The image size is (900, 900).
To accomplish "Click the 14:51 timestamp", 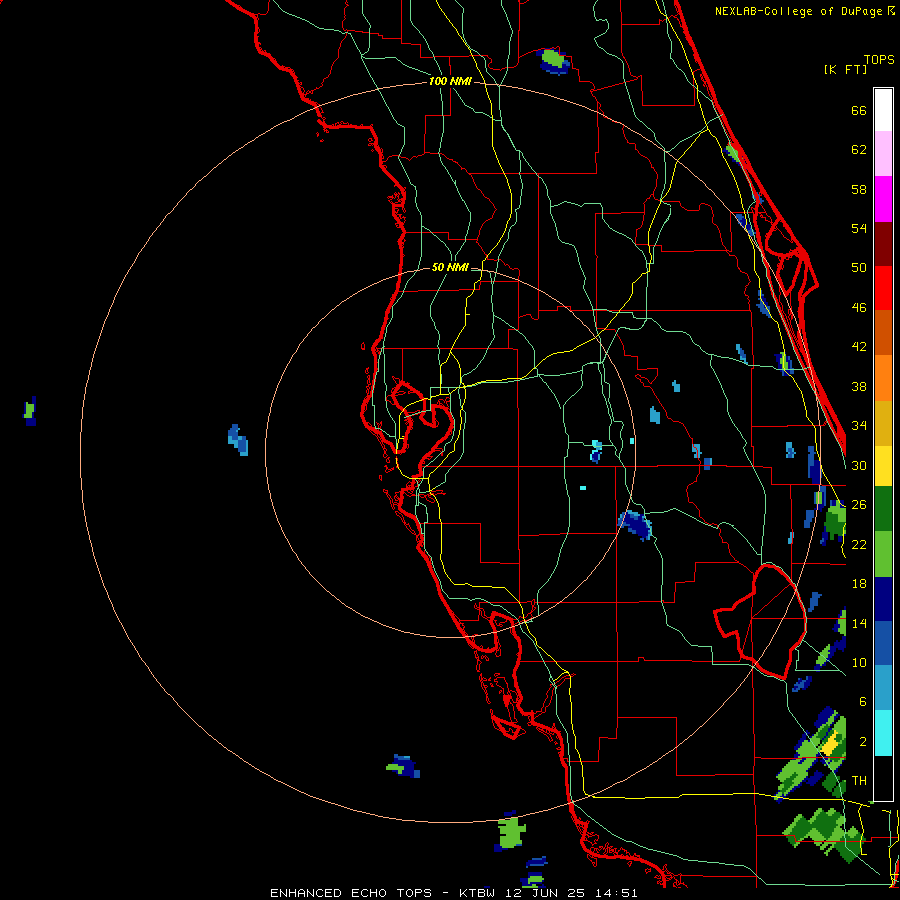I will pyautogui.click(x=615, y=893).
